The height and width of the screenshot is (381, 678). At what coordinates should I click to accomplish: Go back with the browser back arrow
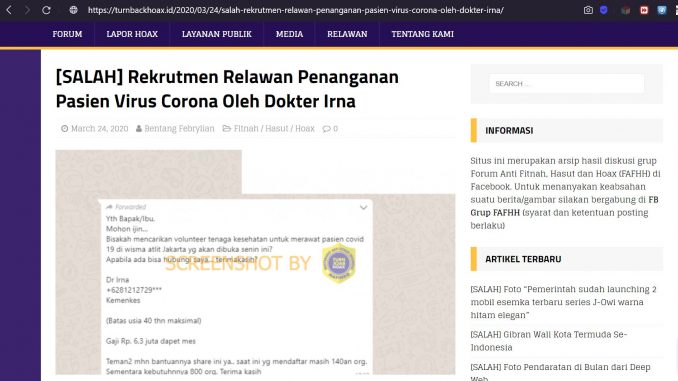tap(9, 10)
